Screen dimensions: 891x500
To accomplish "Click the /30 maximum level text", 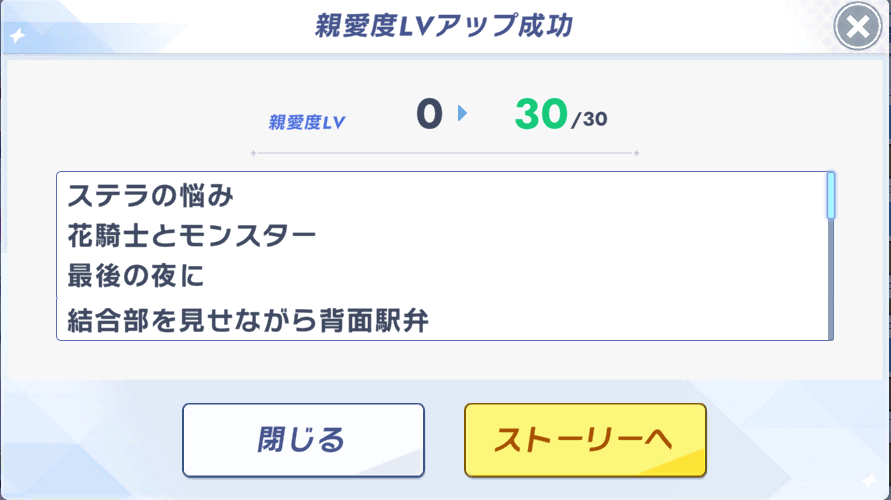I will [589, 121].
